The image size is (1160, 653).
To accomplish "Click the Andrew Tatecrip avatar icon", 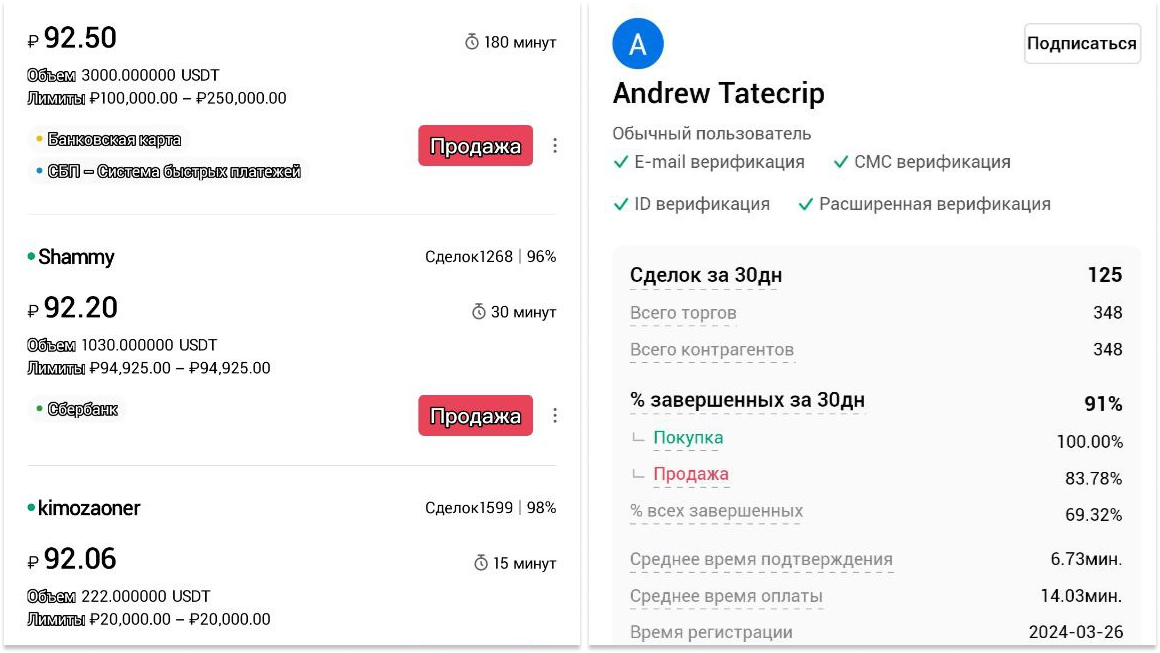I will pos(638,44).
